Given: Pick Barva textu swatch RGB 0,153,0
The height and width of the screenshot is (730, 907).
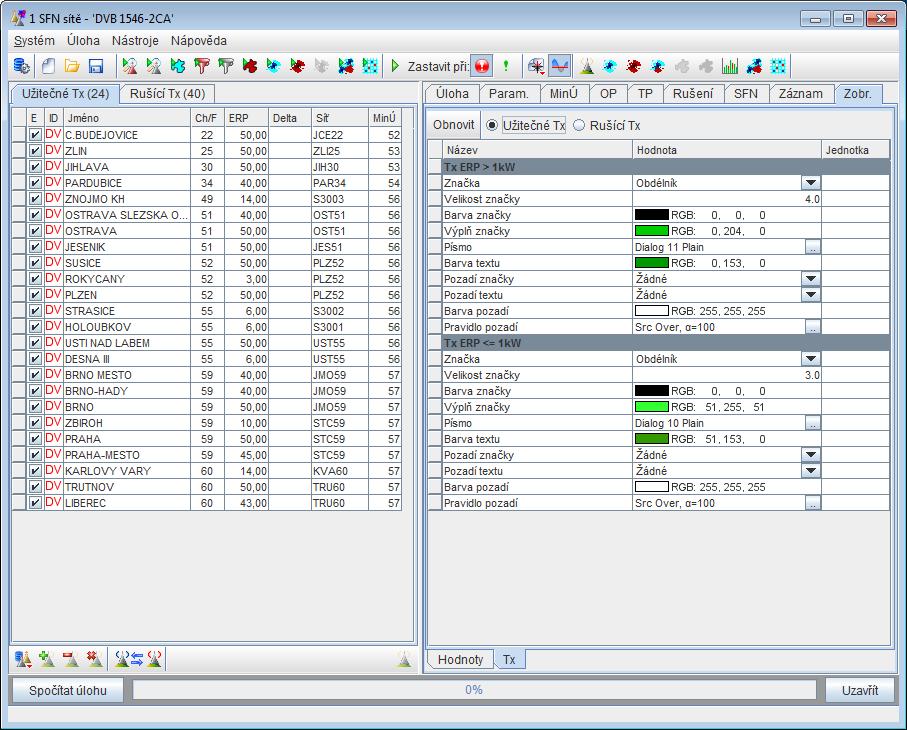Looking at the screenshot, I should pyautogui.click(x=651, y=263).
